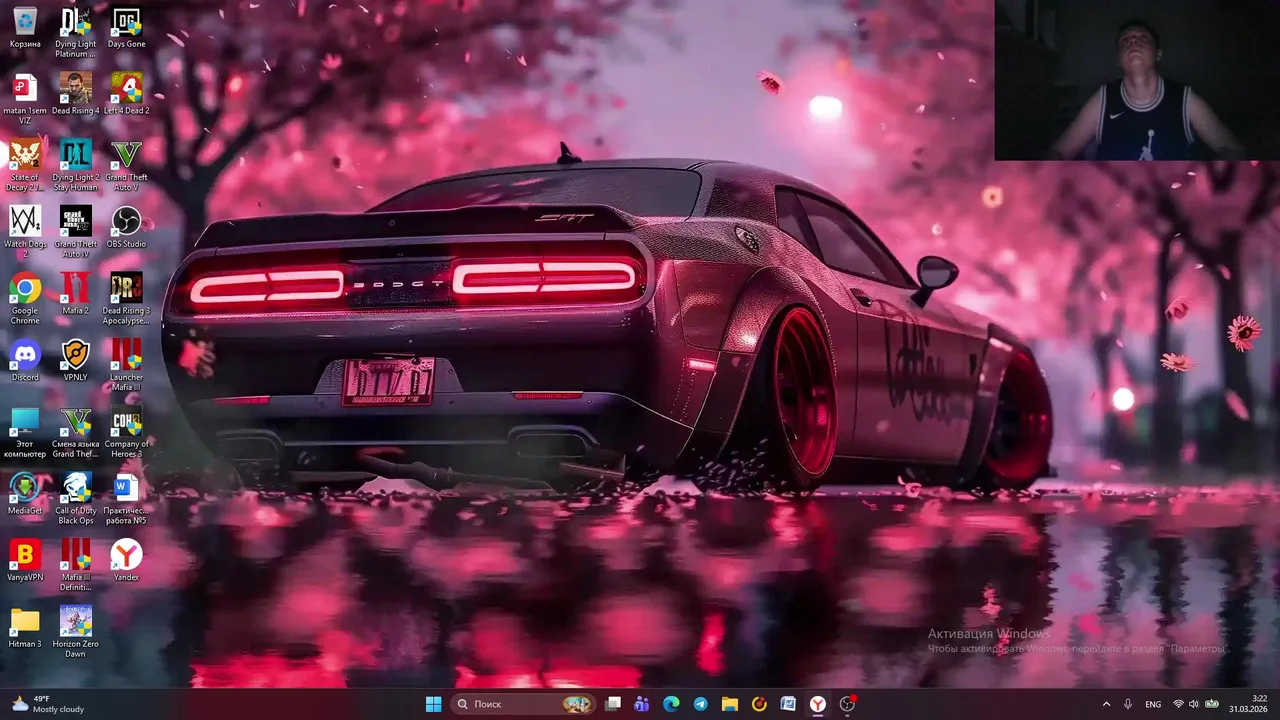Open the weather widget showing Mostly cloudy
1280x720 pixels.
tap(48, 704)
